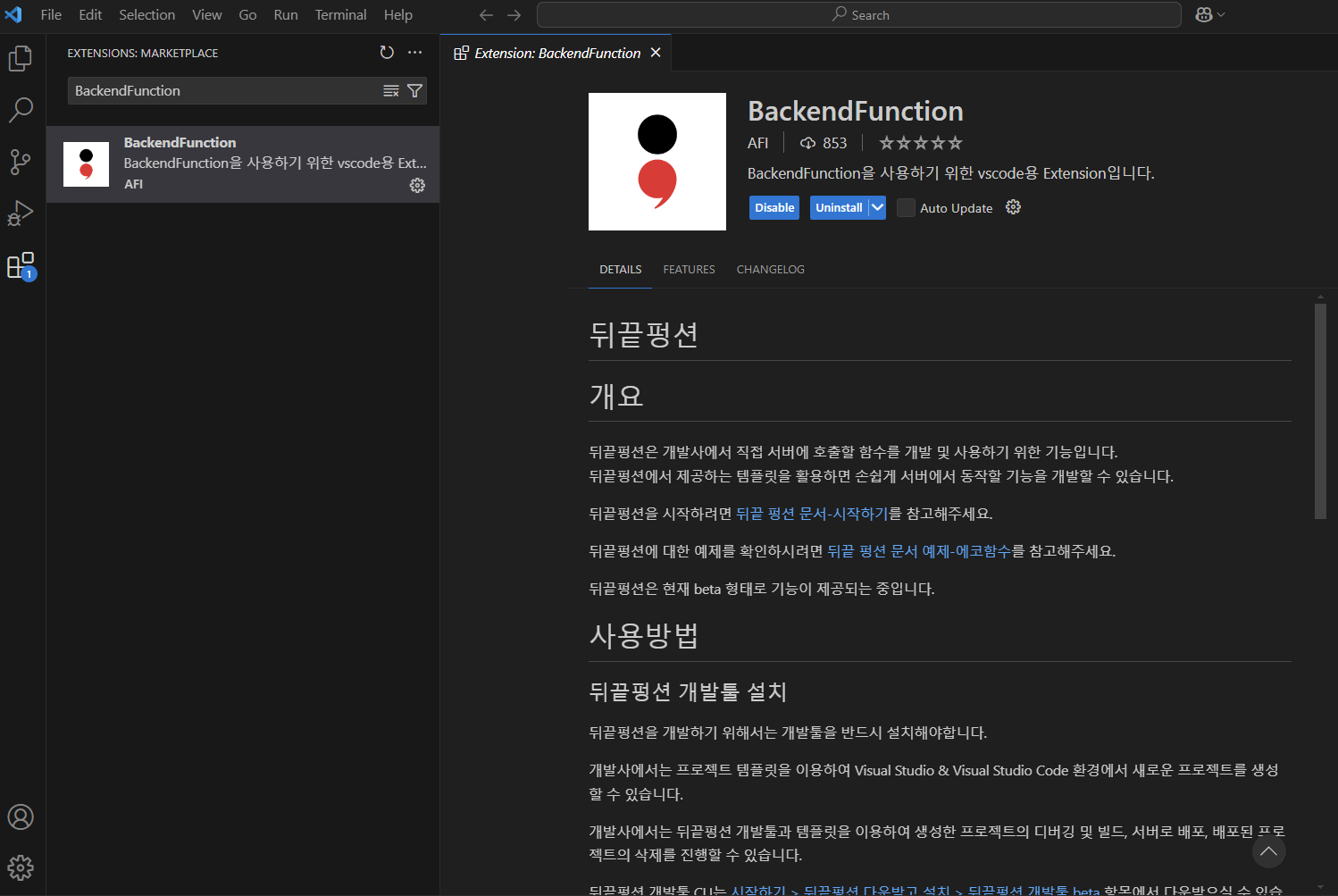Uninstall the BackendFunction extension
The height and width of the screenshot is (896, 1338).
(839, 207)
